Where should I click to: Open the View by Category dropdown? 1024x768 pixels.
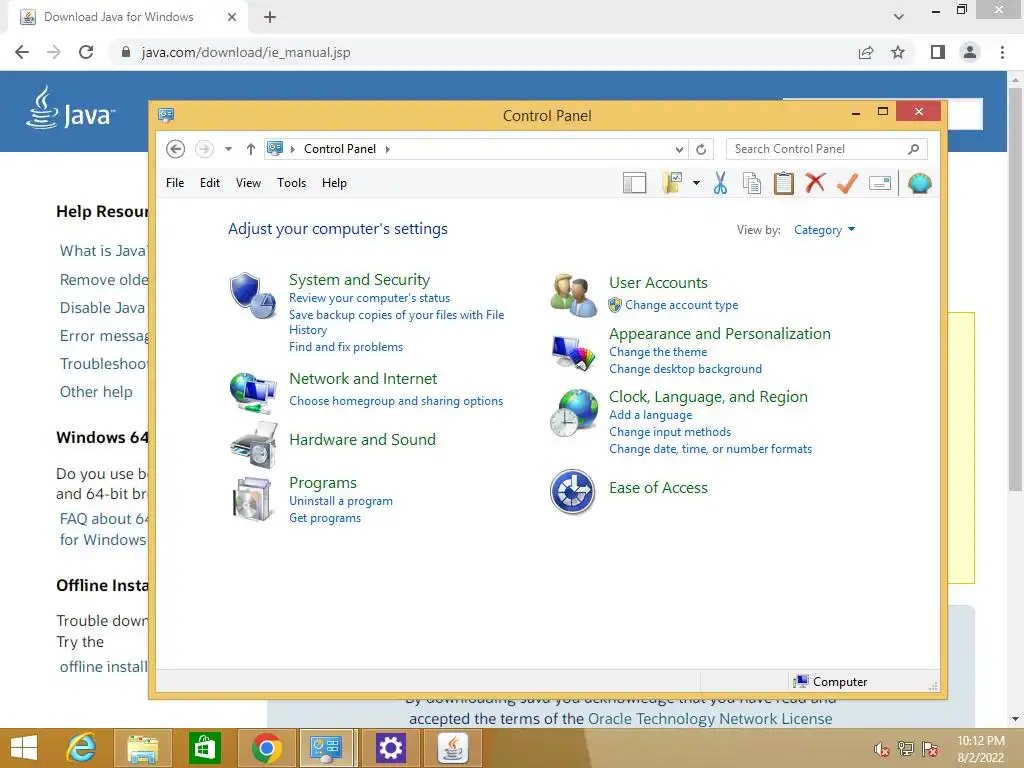click(824, 230)
